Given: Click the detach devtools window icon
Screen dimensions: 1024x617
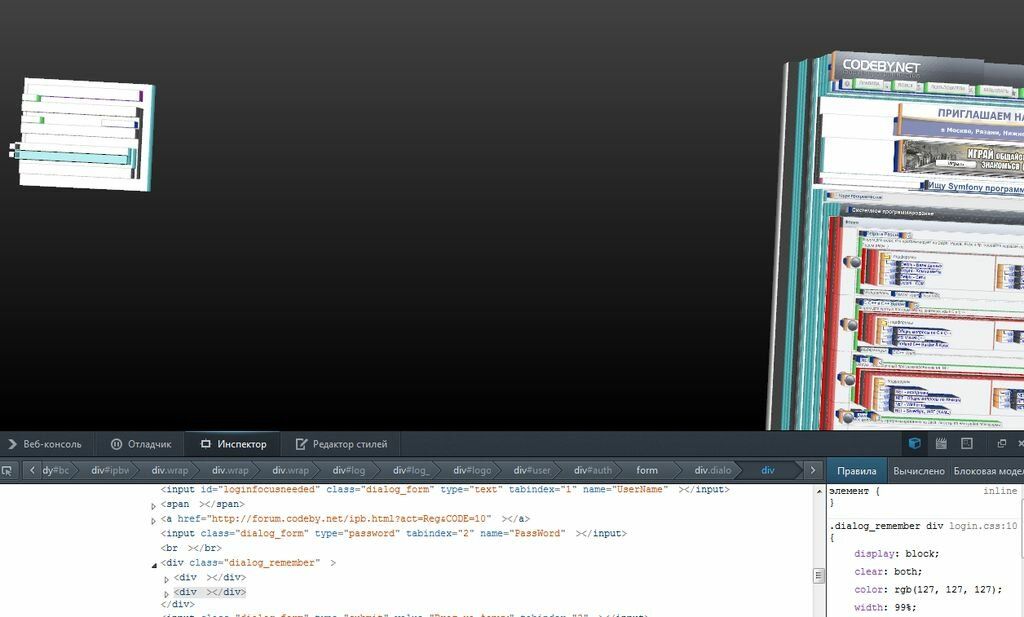Looking at the screenshot, I should [1001, 443].
